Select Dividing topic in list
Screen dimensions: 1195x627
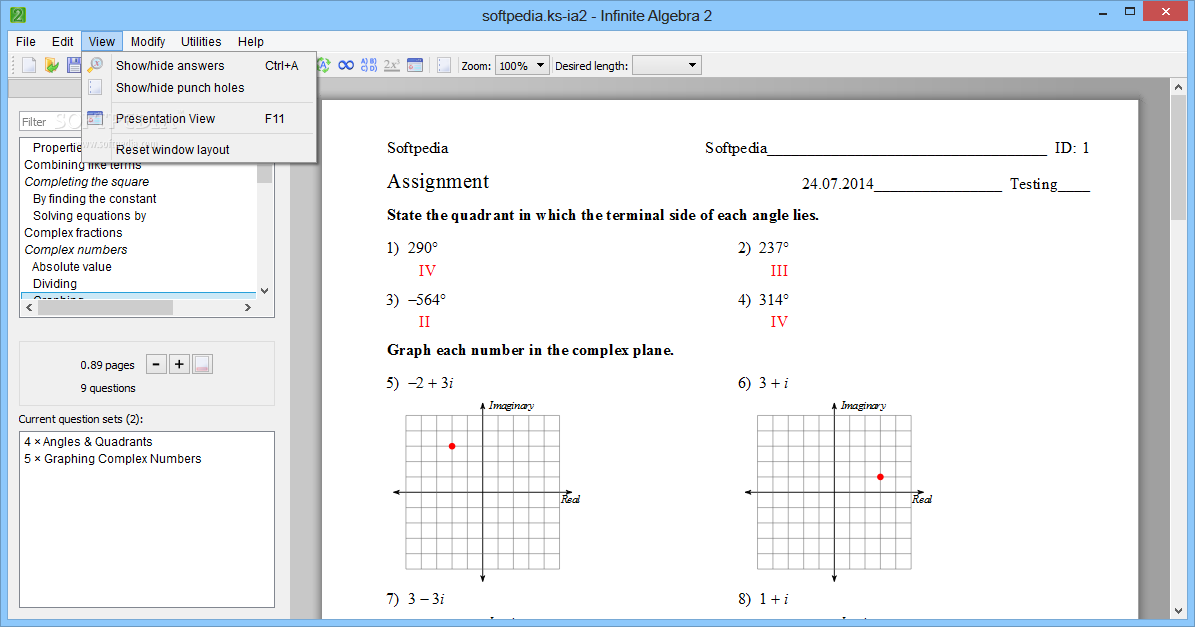55,283
